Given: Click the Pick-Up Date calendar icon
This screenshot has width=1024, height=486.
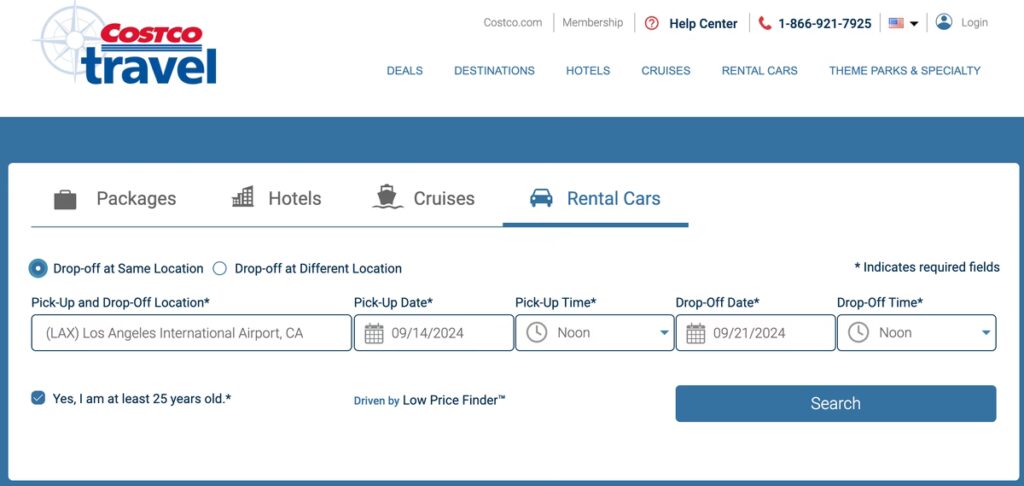Looking at the screenshot, I should coord(374,333).
